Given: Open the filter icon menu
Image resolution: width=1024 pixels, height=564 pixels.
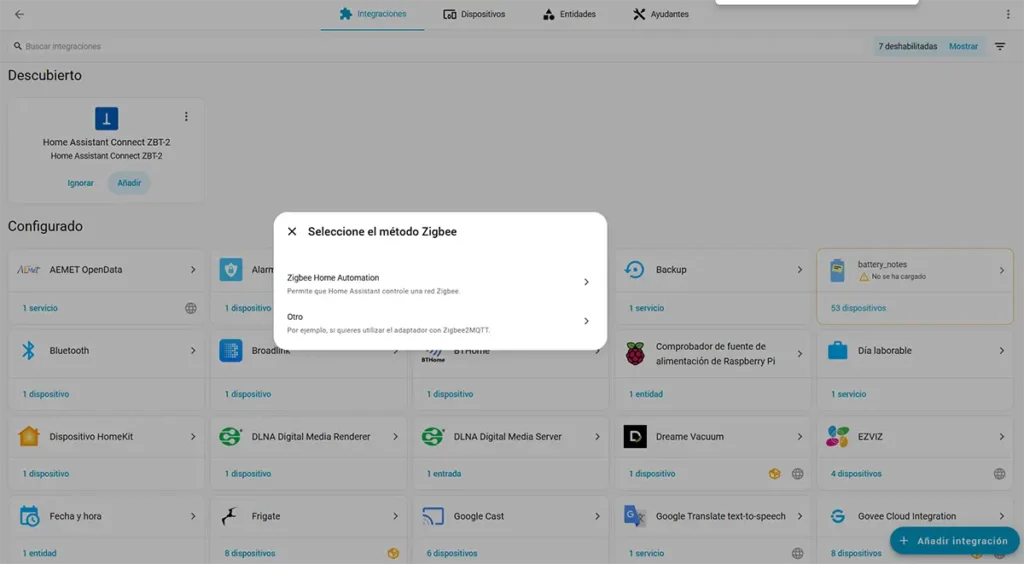Looking at the screenshot, I should click(1000, 46).
